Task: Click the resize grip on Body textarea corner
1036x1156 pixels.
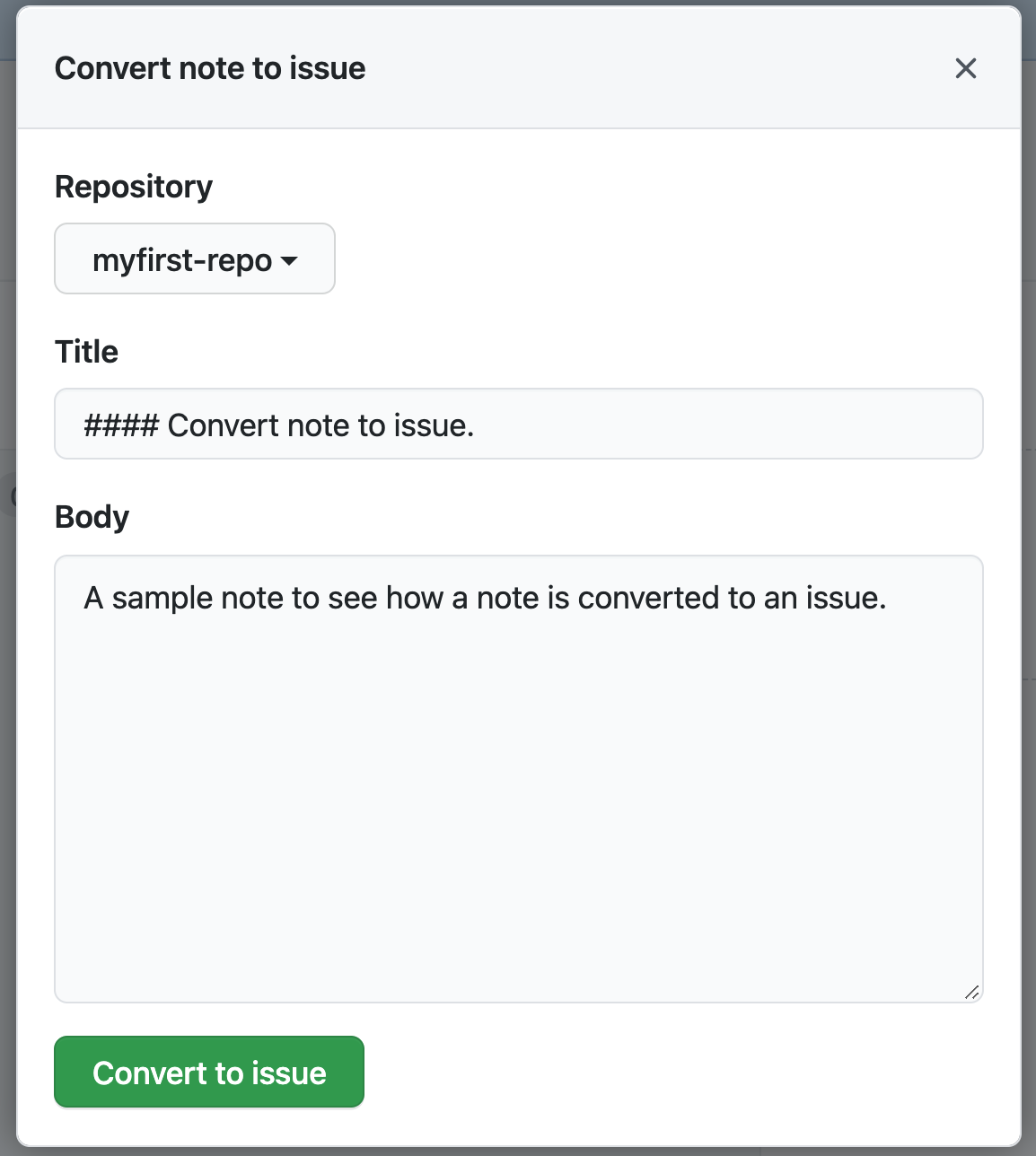Action: click(973, 991)
